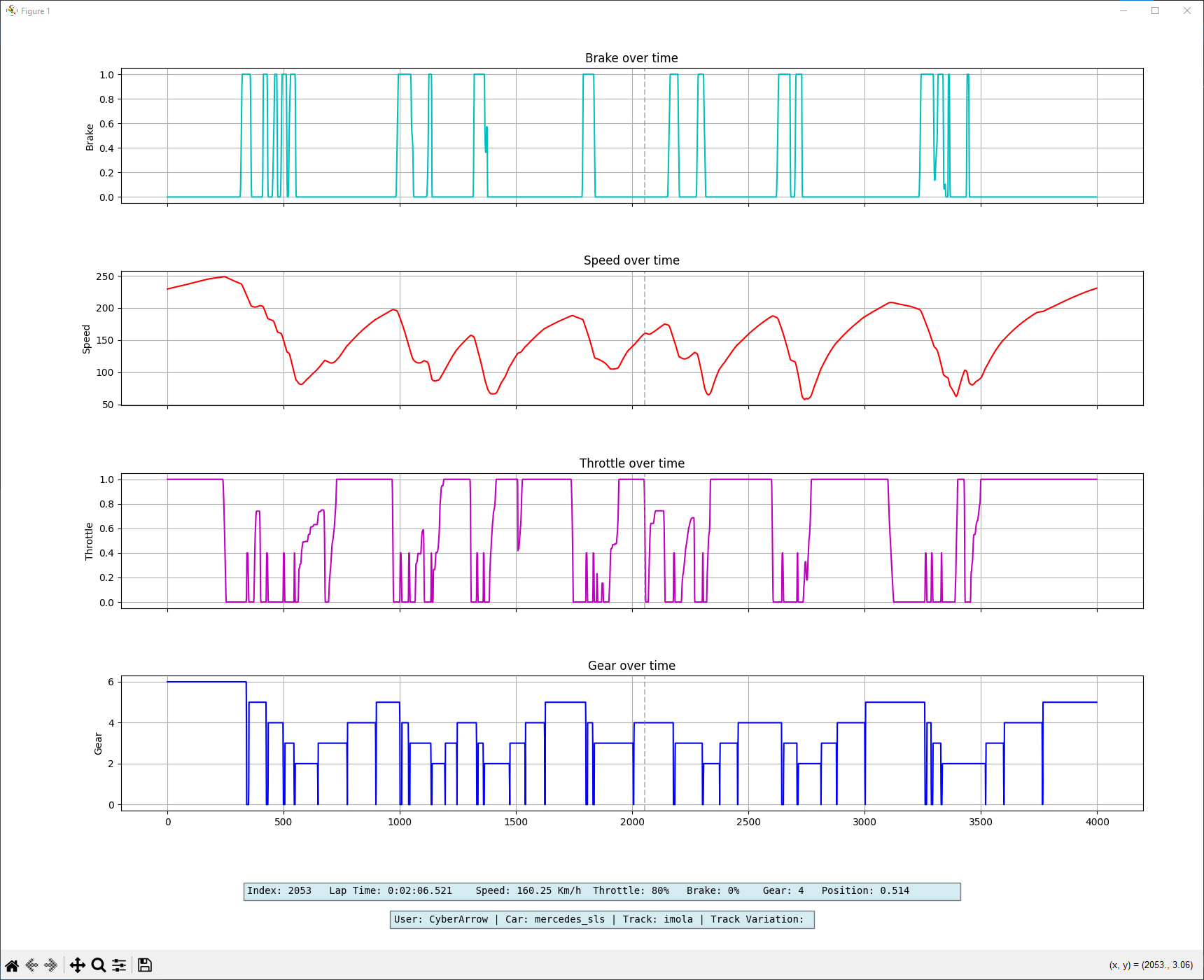The image size is (1204, 980).
Task: Click the coordinate readout '(x, y) = (2053., 3.06)'
Action: (x=1151, y=965)
